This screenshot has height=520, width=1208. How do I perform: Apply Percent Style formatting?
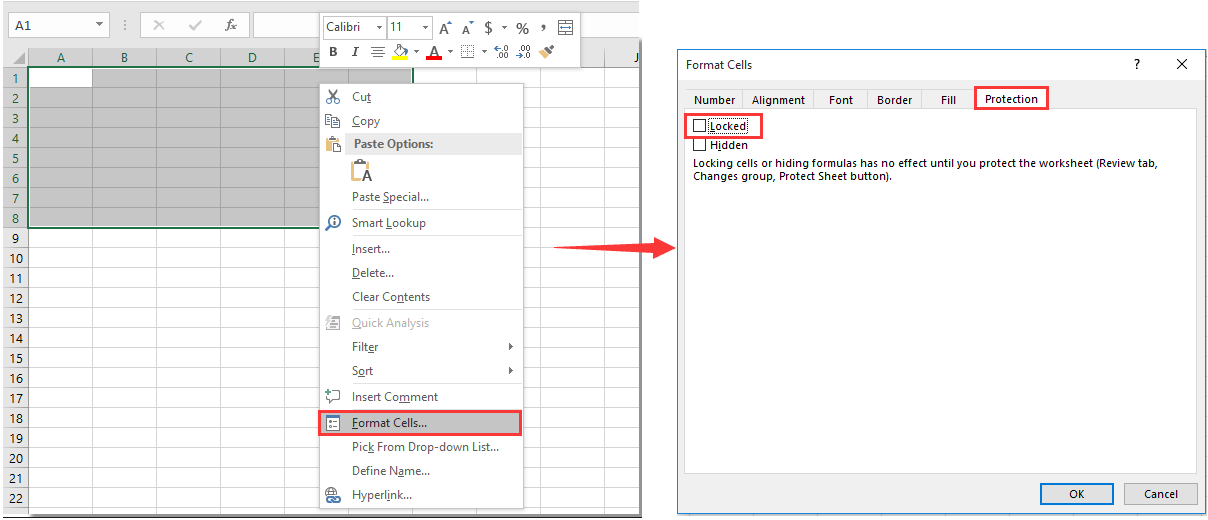click(522, 28)
